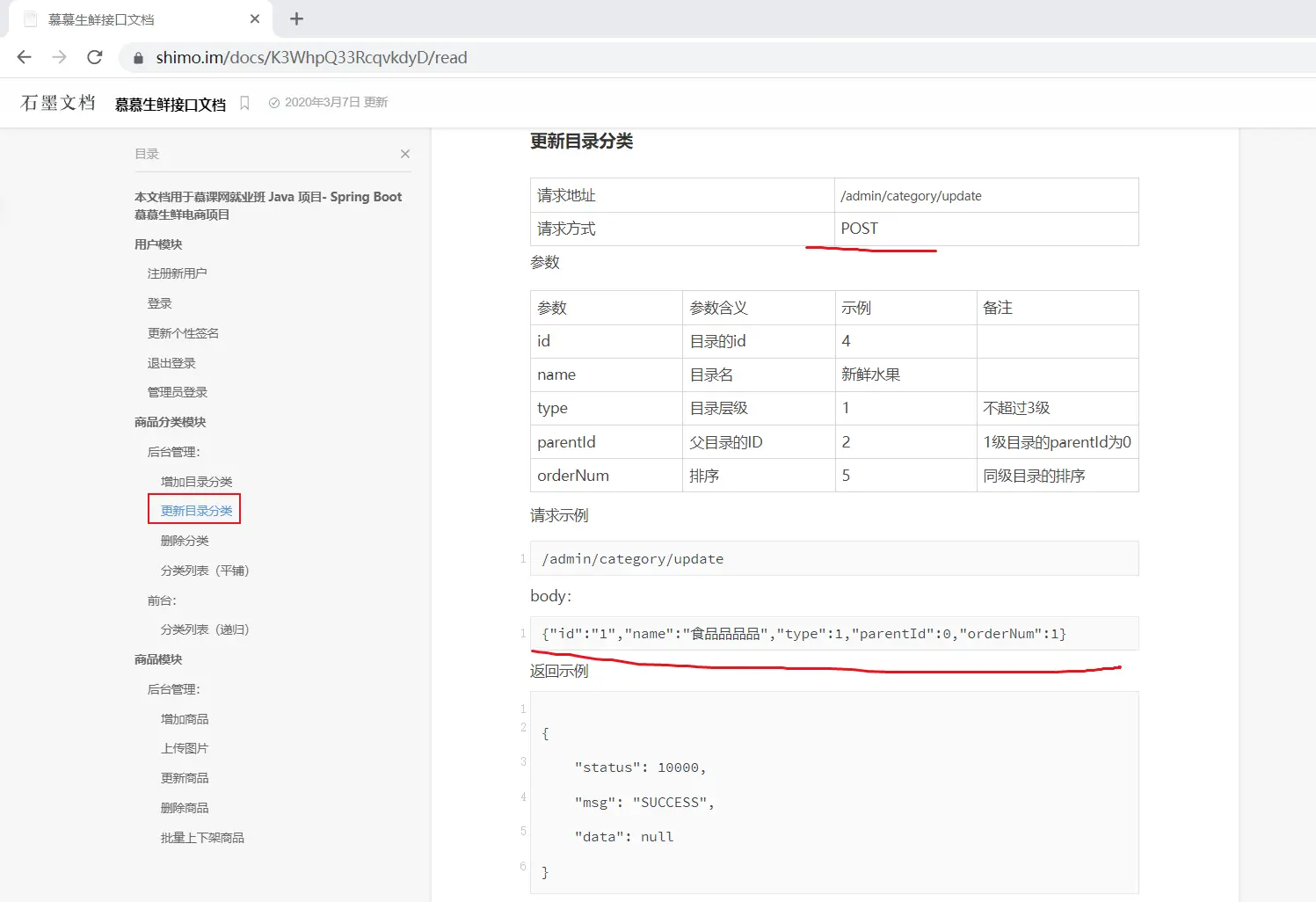Select 更新目录分类 in the outline

pyautogui.click(x=197, y=511)
